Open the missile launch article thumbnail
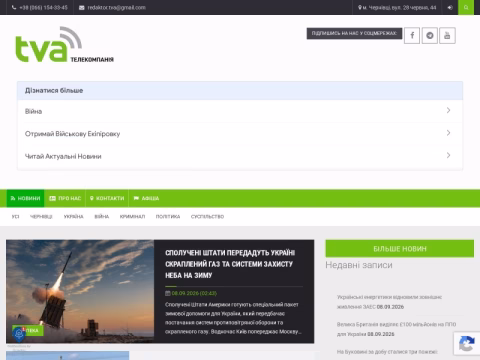Viewport: 480px width, 360px height. (80, 291)
